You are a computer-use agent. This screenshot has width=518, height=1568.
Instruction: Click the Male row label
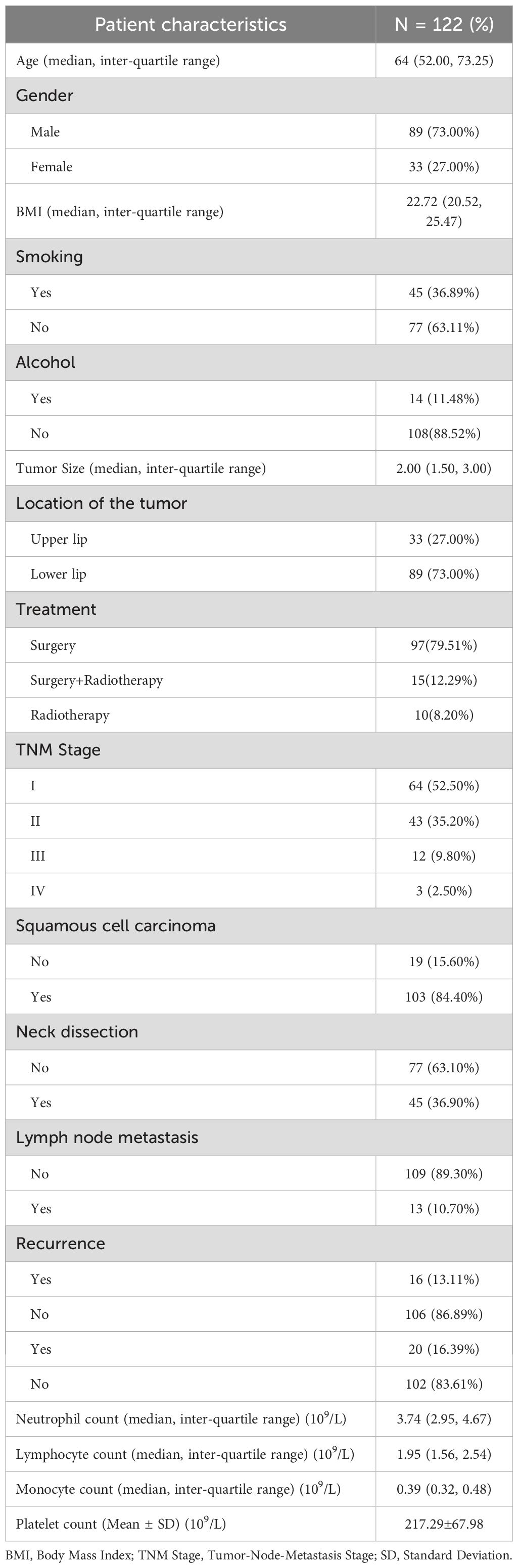45,131
